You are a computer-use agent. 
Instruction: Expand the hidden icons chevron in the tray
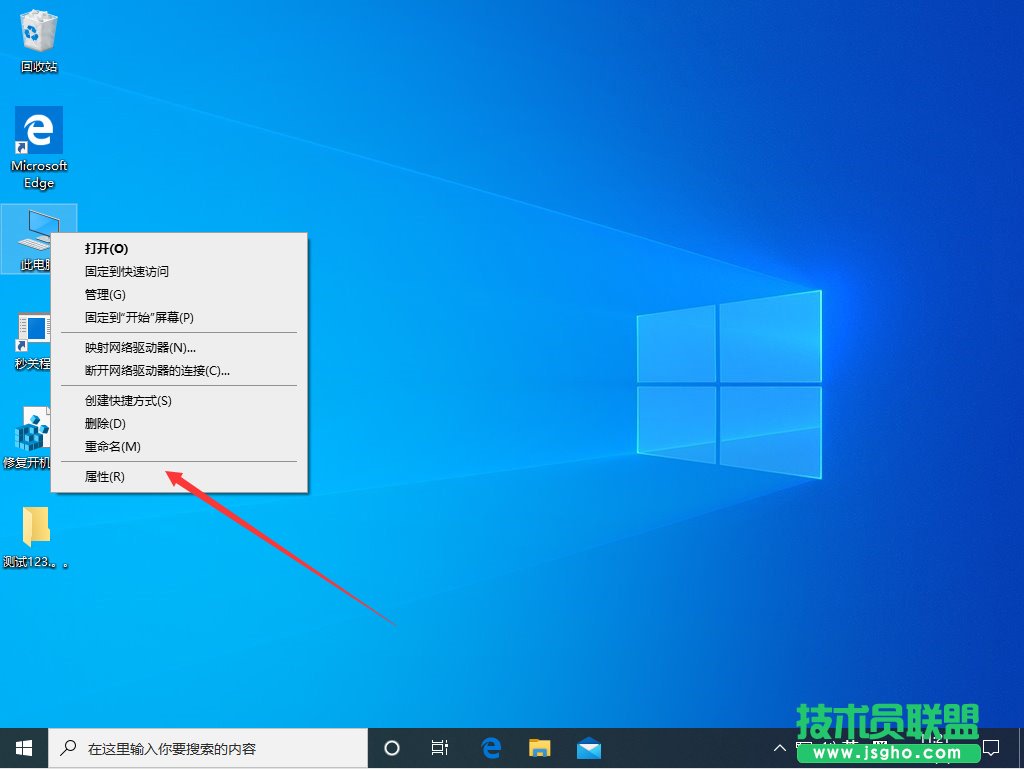pos(779,747)
